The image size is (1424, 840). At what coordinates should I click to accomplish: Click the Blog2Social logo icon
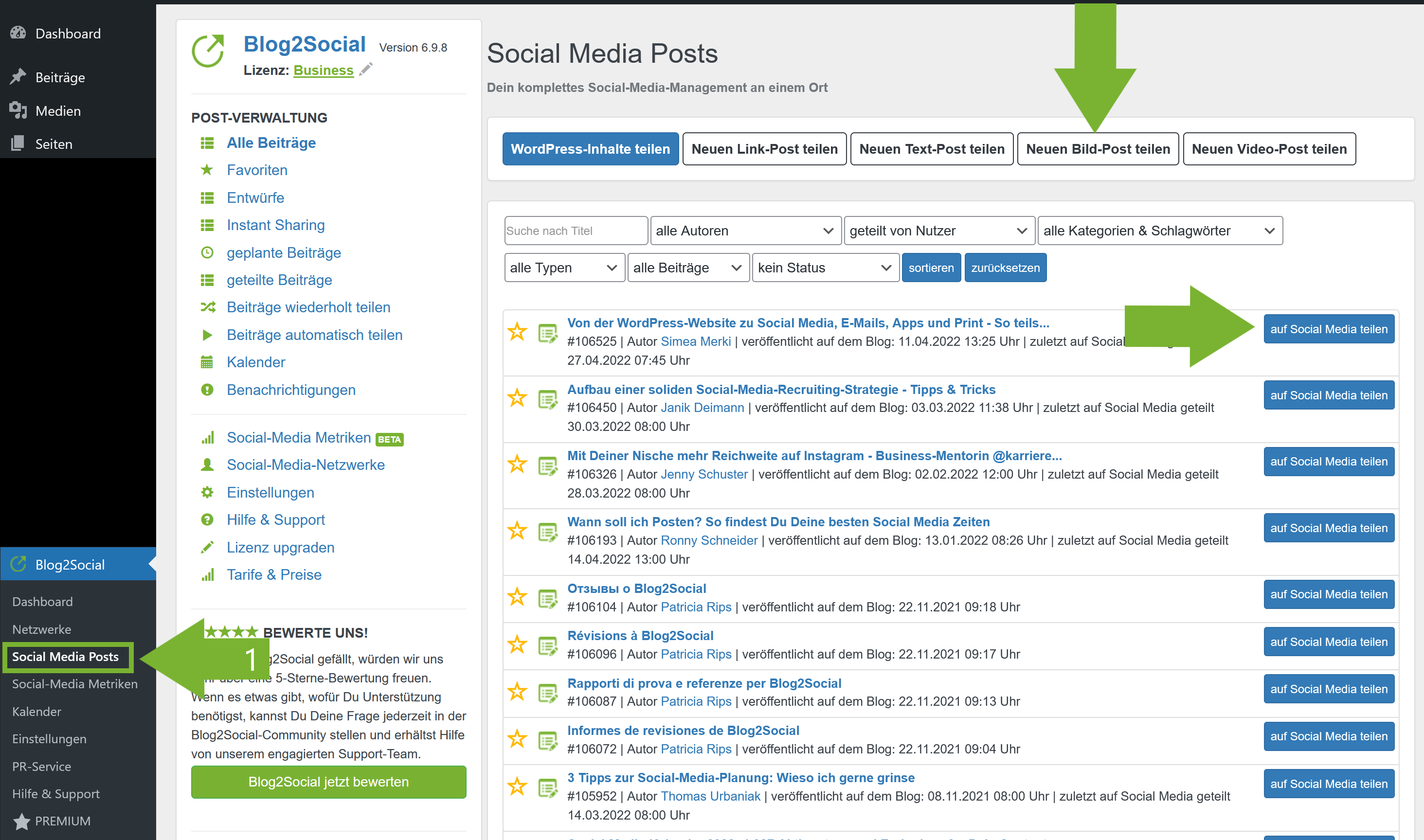[x=208, y=51]
